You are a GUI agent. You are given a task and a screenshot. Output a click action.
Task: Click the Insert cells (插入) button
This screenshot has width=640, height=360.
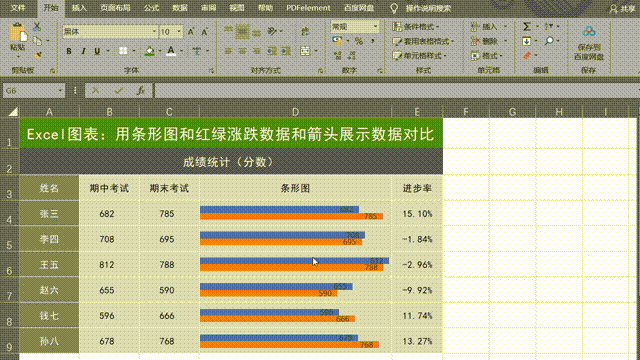point(489,27)
